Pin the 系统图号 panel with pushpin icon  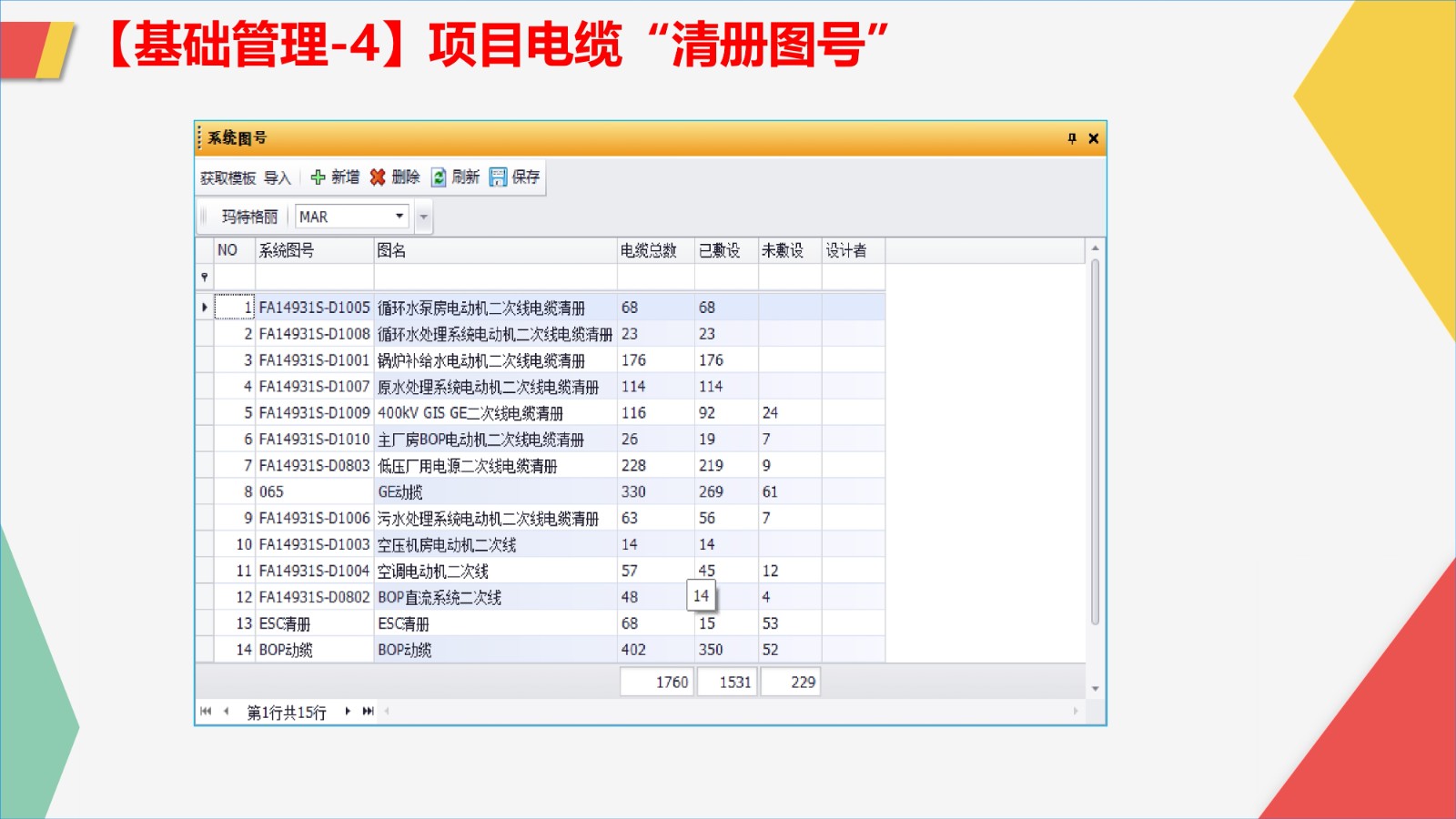click(1072, 138)
